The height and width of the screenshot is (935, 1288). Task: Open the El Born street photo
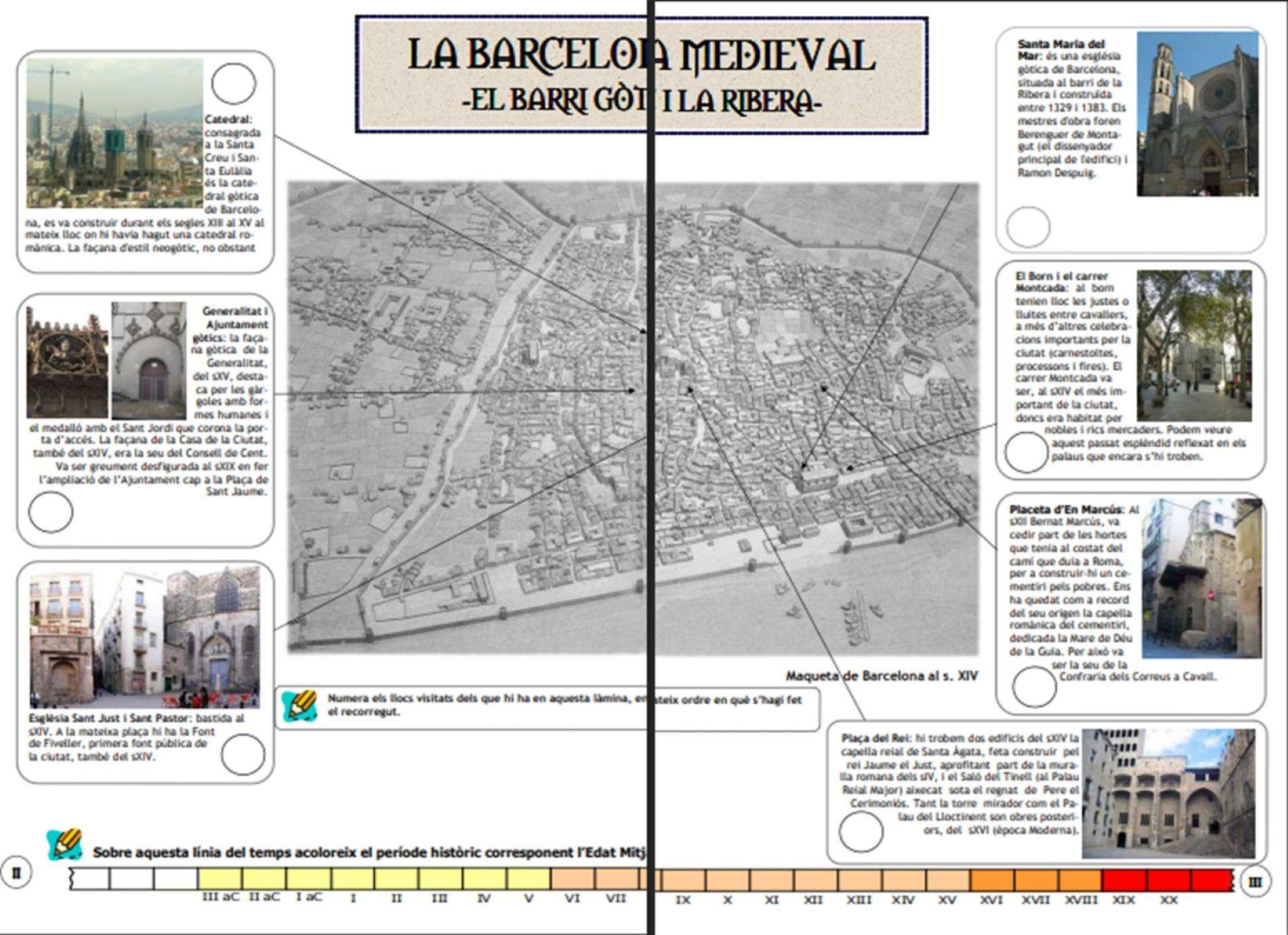tap(1194, 346)
